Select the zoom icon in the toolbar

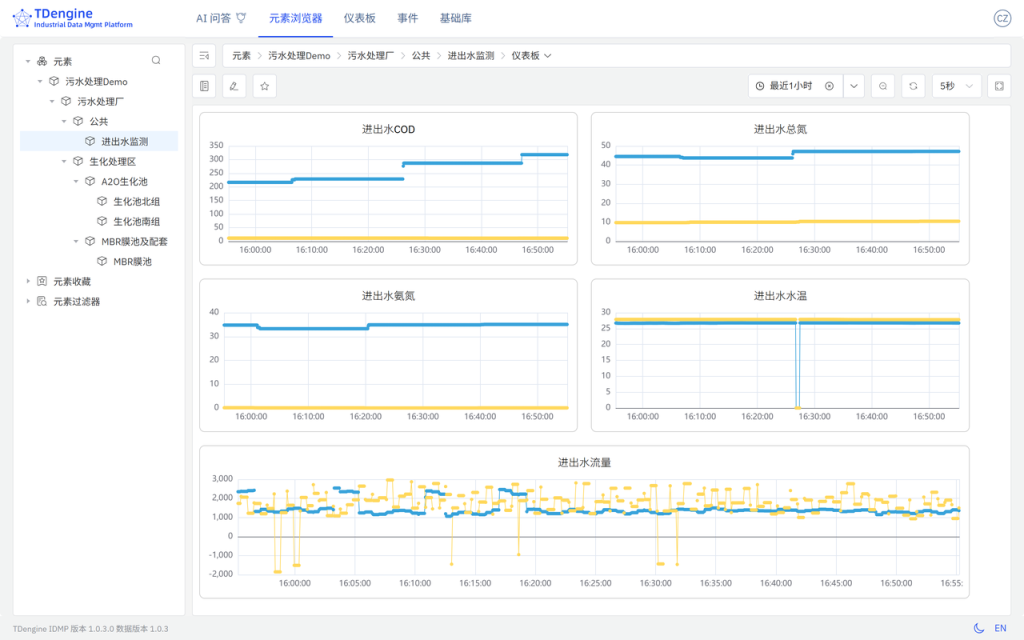tap(882, 86)
